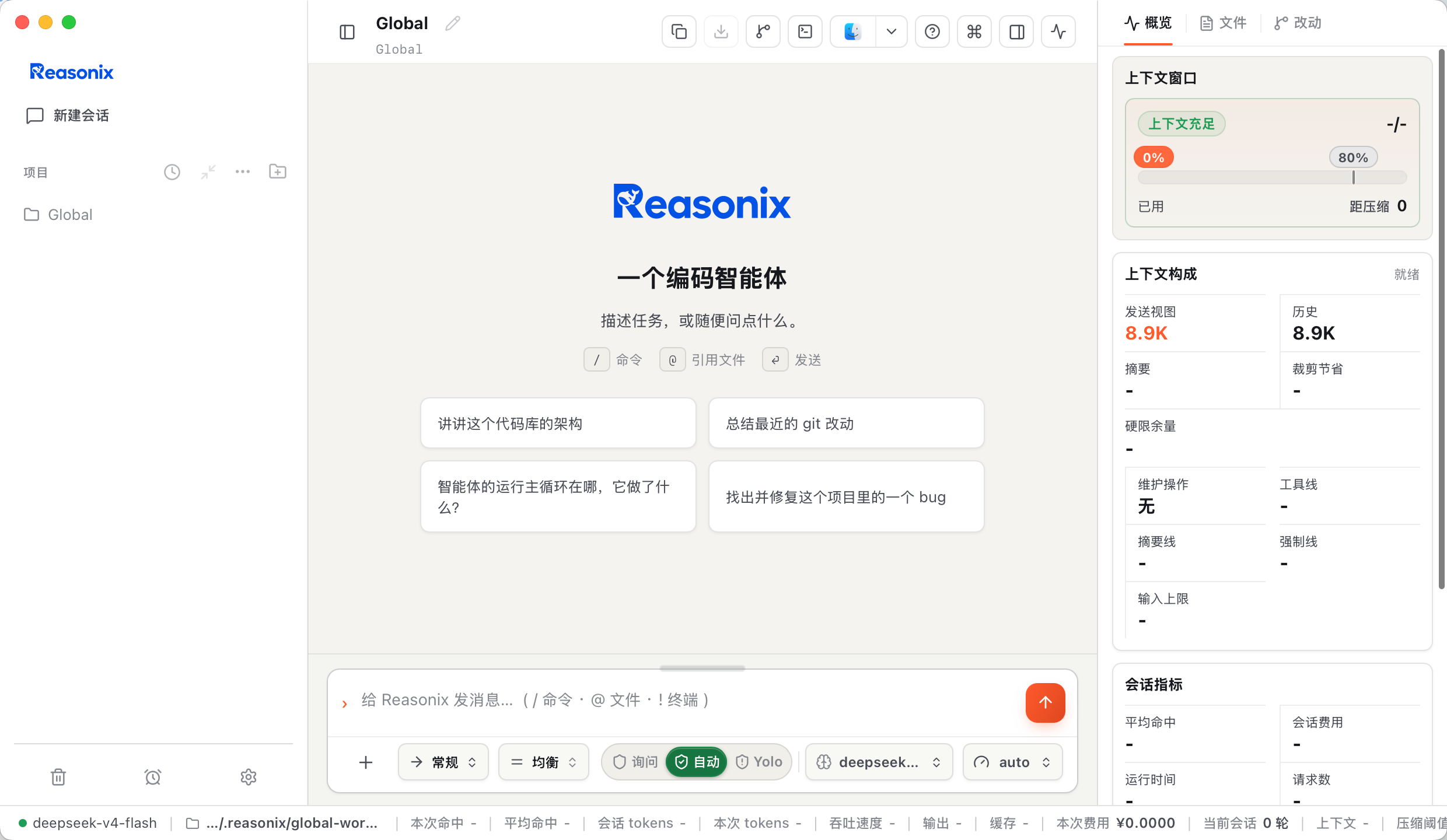Open the 均衡 dropdown
The image size is (1447, 840).
pyautogui.click(x=544, y=762)
